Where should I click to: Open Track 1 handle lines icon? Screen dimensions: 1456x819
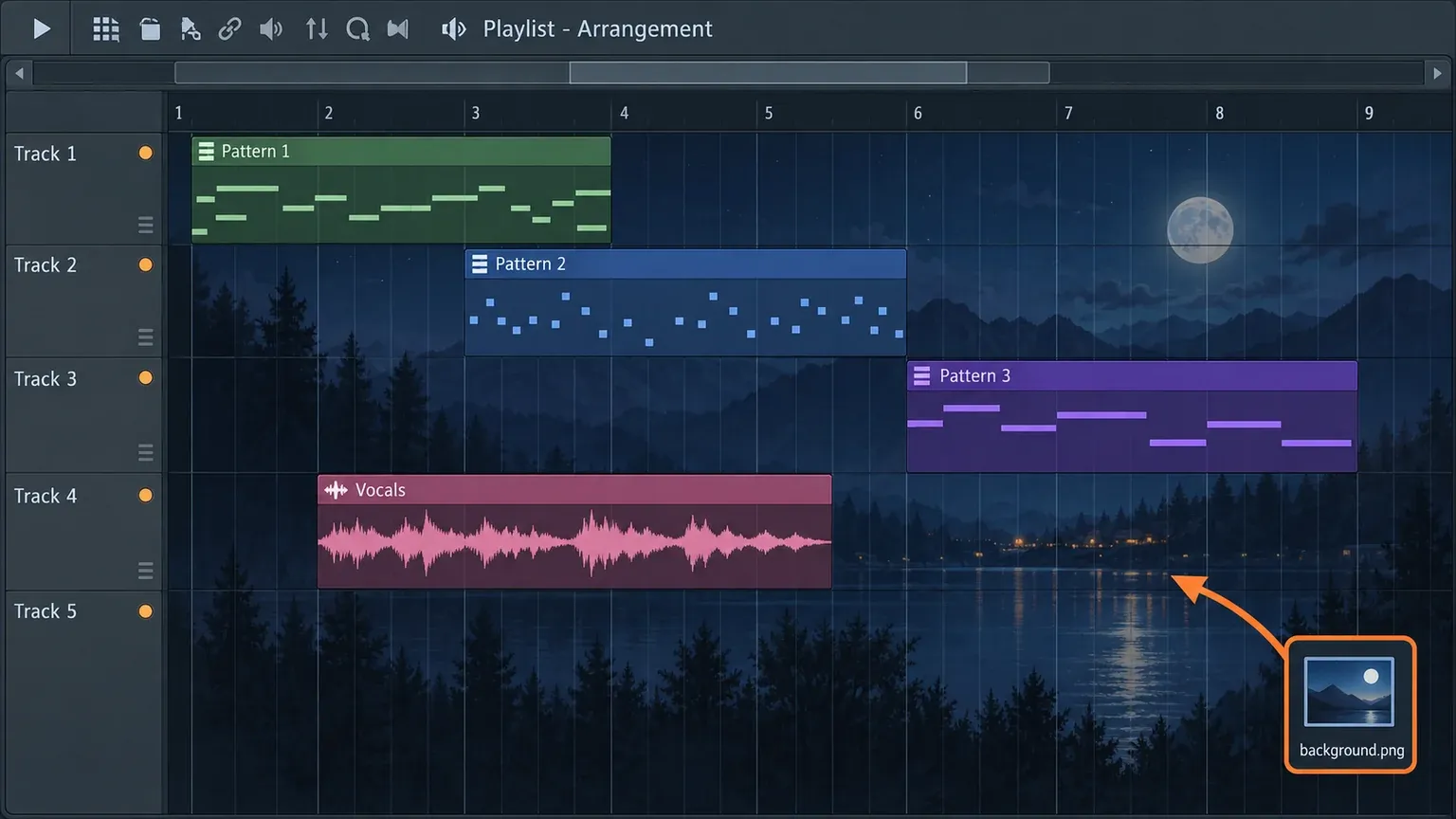point(145,225)
